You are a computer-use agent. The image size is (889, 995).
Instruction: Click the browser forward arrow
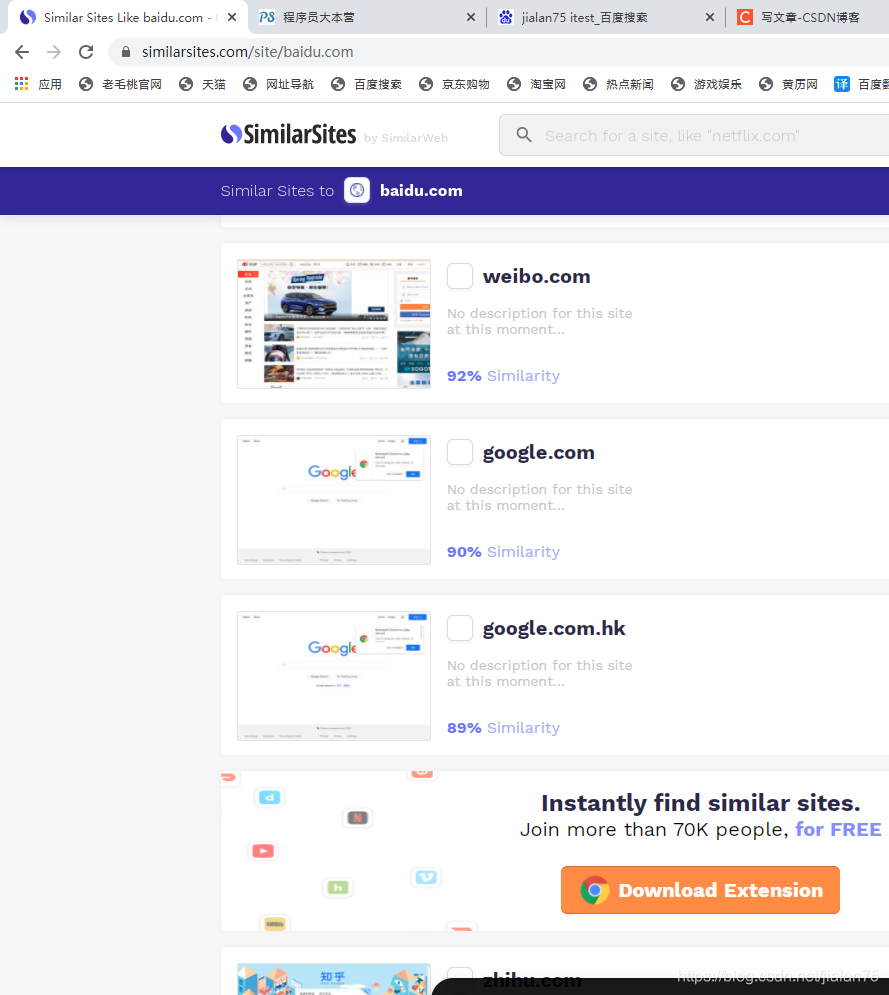55,52
